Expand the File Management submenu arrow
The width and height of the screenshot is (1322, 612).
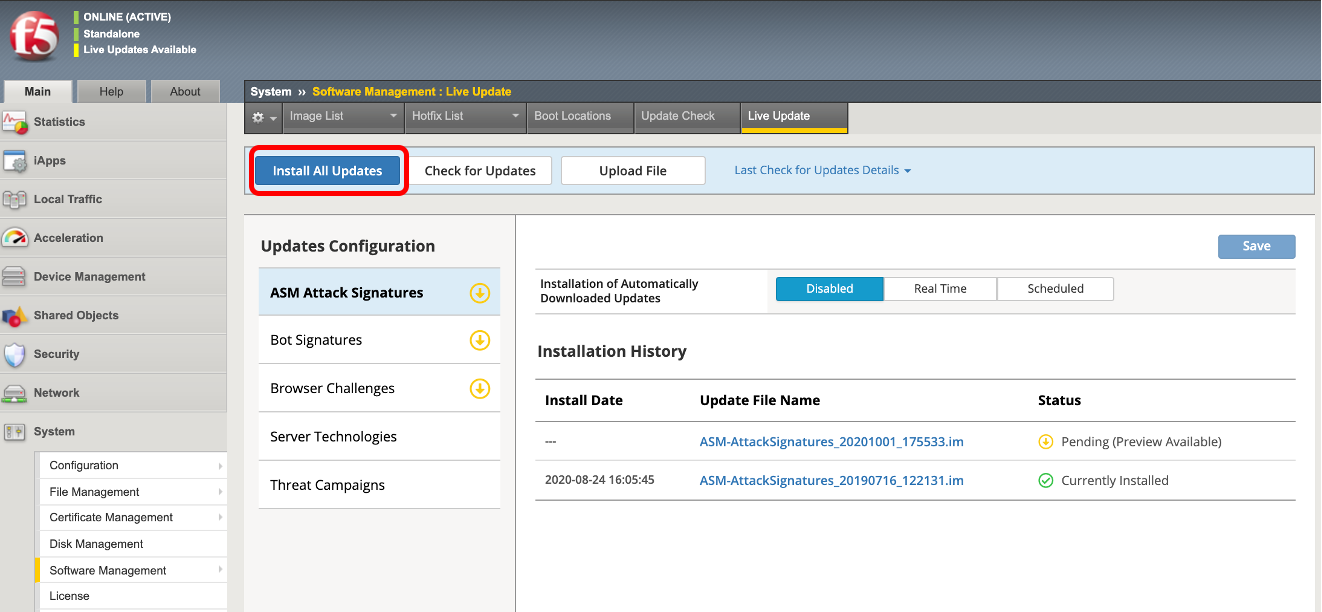pos(220,492)
